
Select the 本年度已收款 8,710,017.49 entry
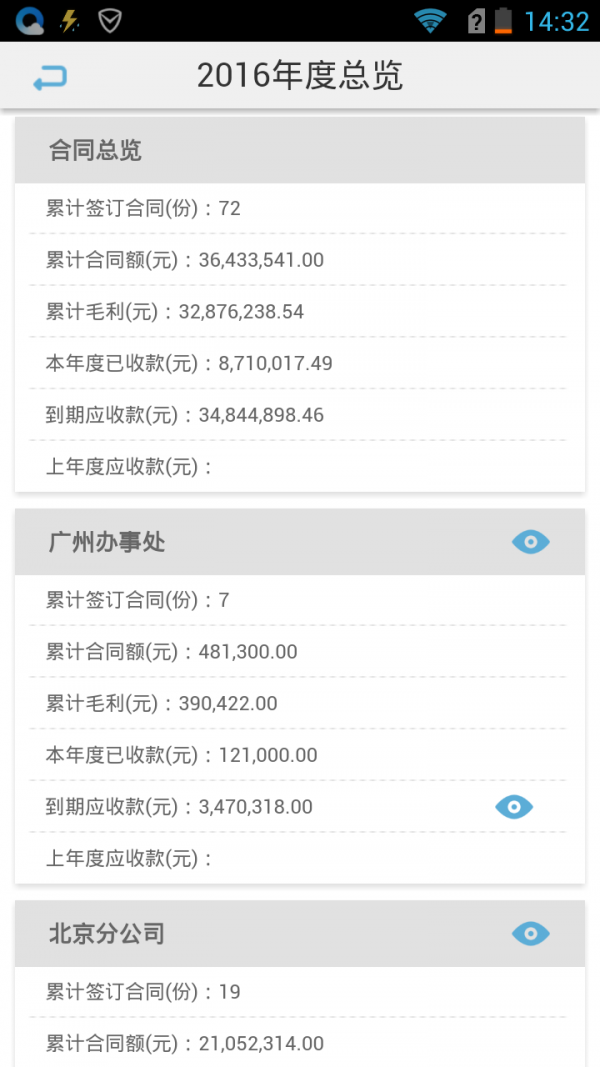click(300, 364)
